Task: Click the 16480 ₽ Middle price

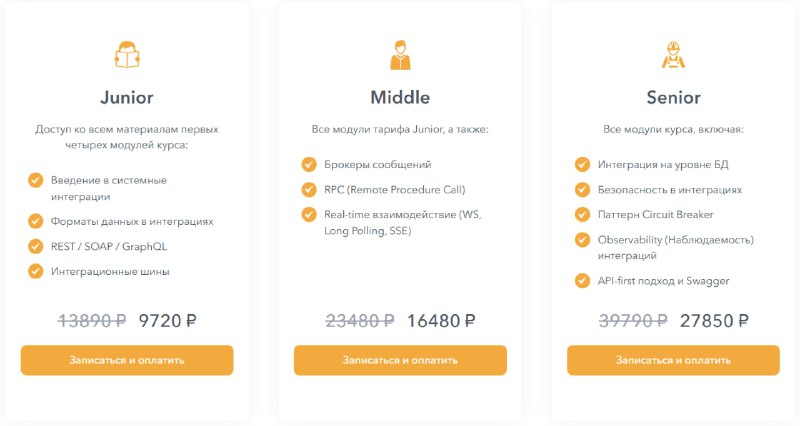Action: coord(441,321)
